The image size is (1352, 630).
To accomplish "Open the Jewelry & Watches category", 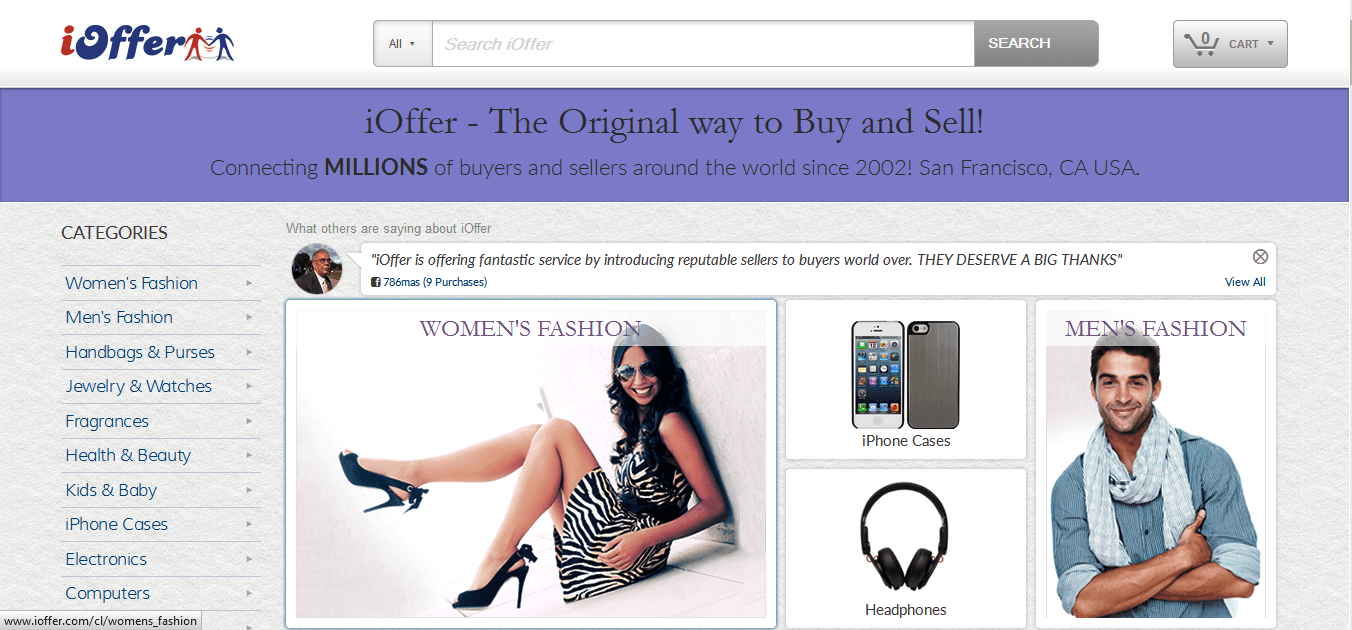I will 139,386.
